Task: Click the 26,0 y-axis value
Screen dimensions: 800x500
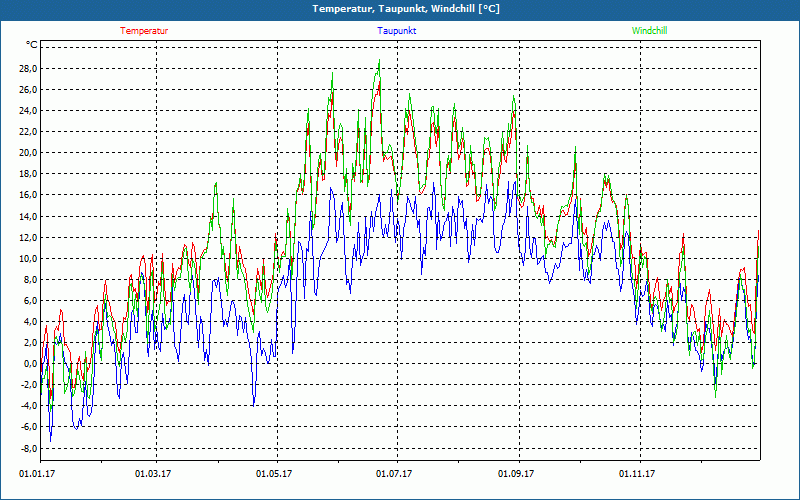Action: pyautogui.click(x=28, y=90)
